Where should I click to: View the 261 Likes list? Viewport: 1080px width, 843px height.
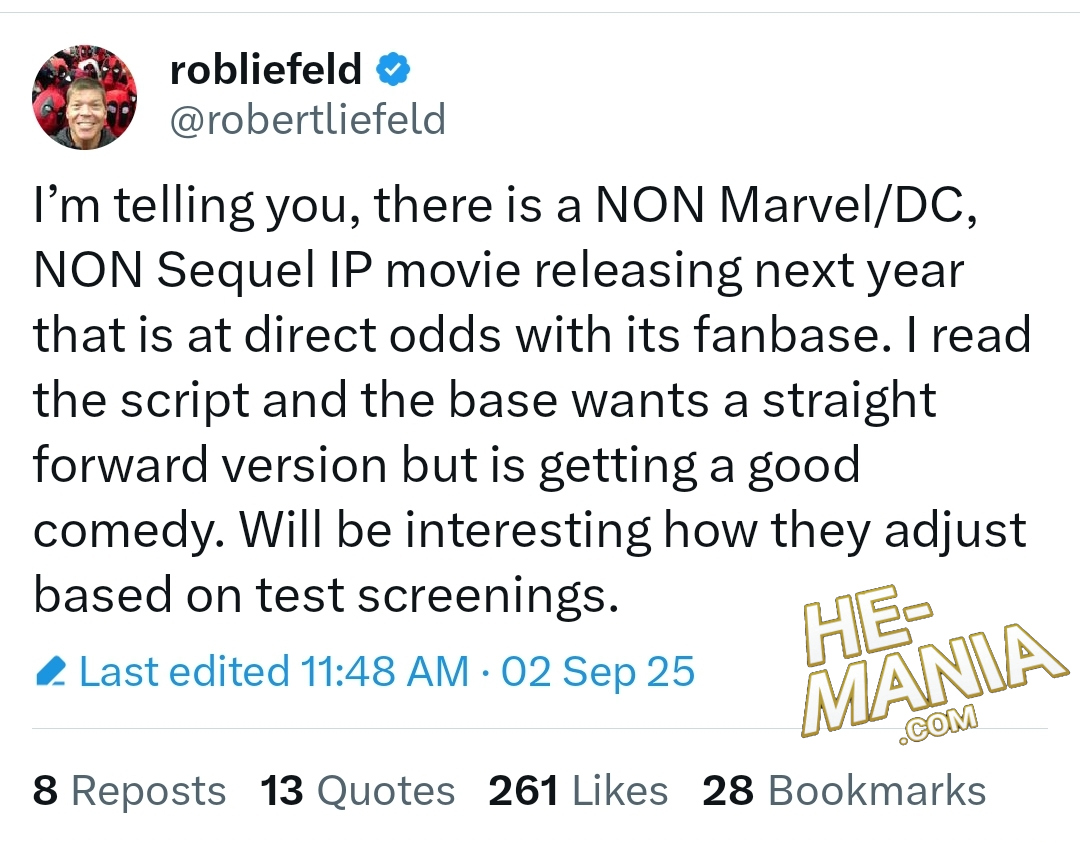point(578,791)
